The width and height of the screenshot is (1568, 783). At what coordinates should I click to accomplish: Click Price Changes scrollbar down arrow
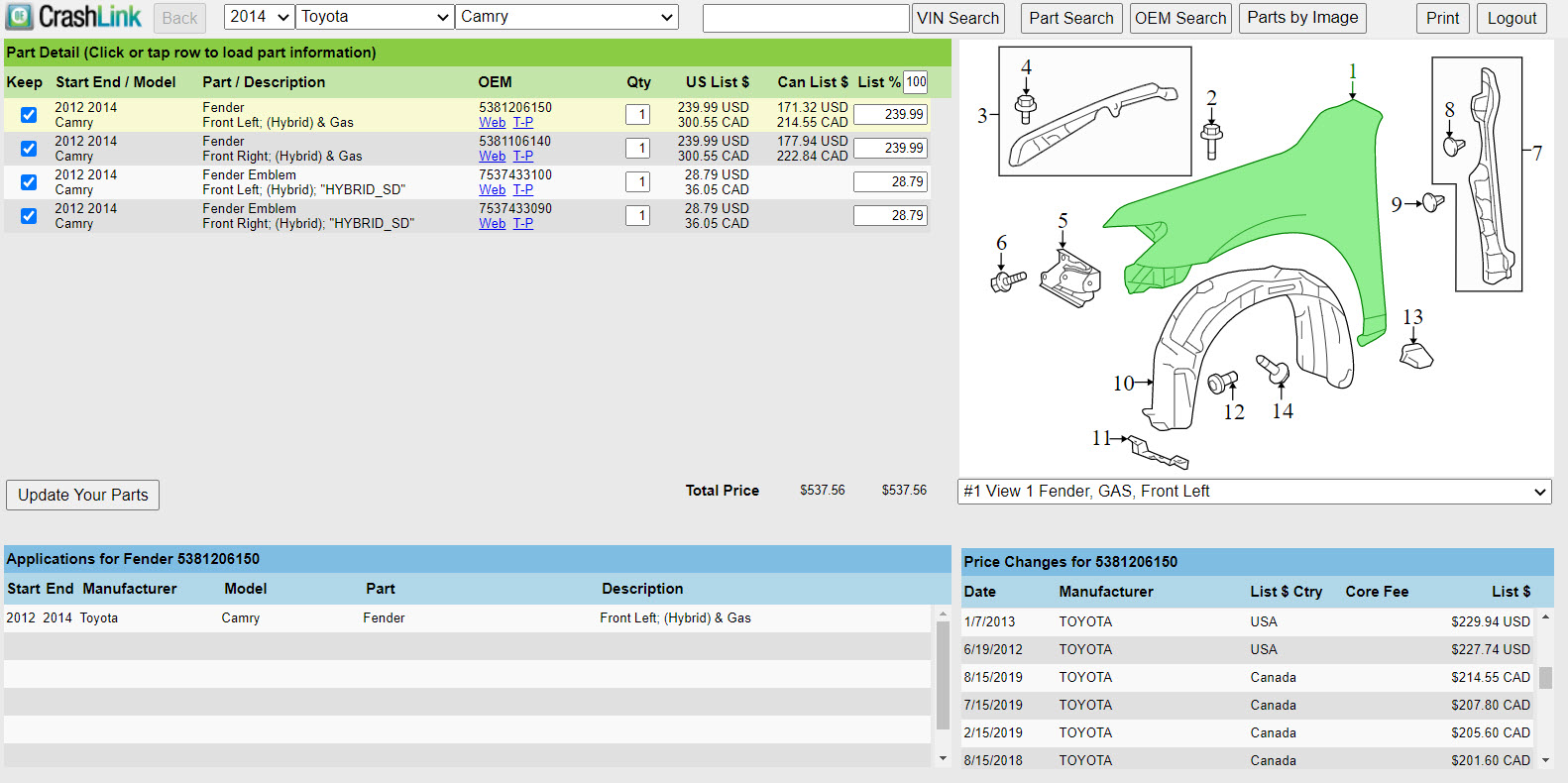pos(1545,760)
